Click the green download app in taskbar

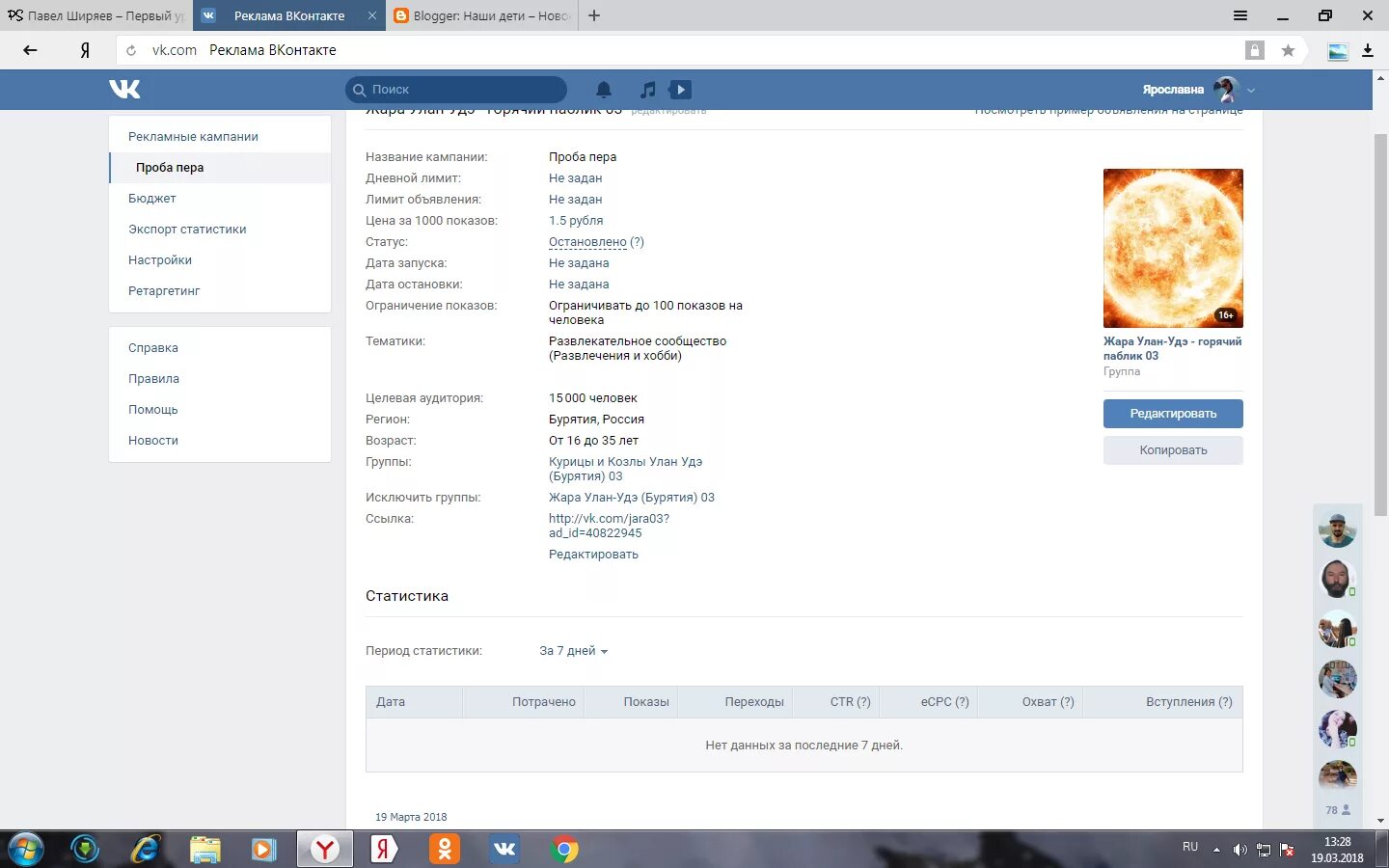pos(86,850)
